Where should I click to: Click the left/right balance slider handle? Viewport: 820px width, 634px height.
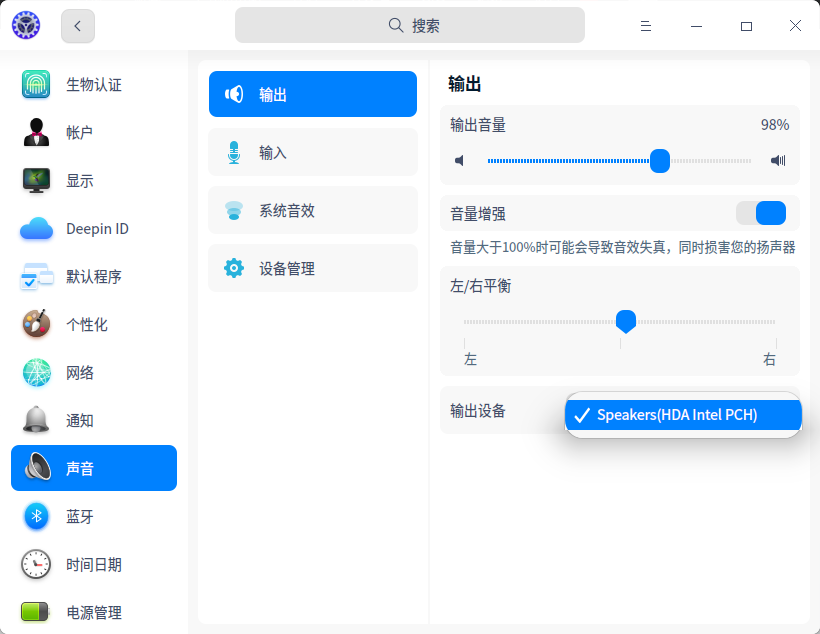(x=626, y=321)
